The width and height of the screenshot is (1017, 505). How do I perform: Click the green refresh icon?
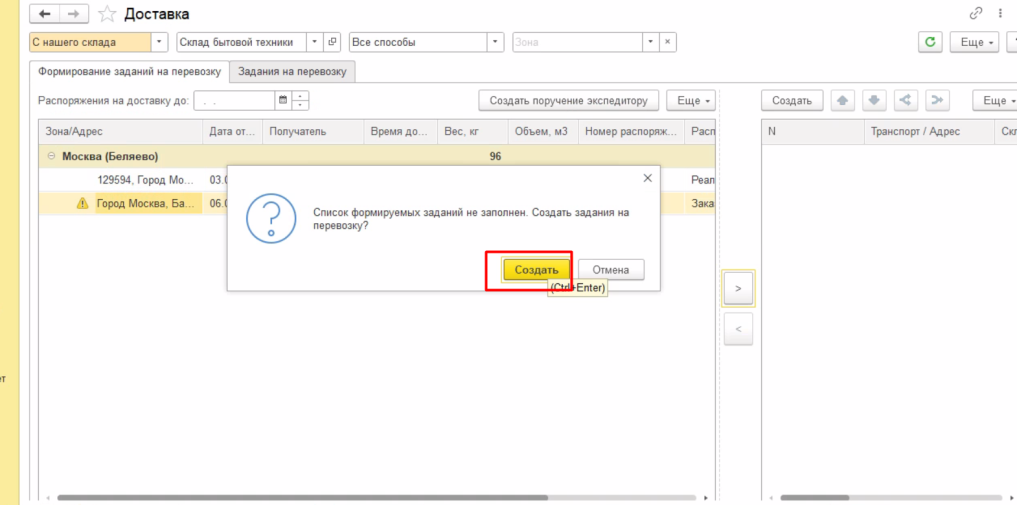point(931,42)
